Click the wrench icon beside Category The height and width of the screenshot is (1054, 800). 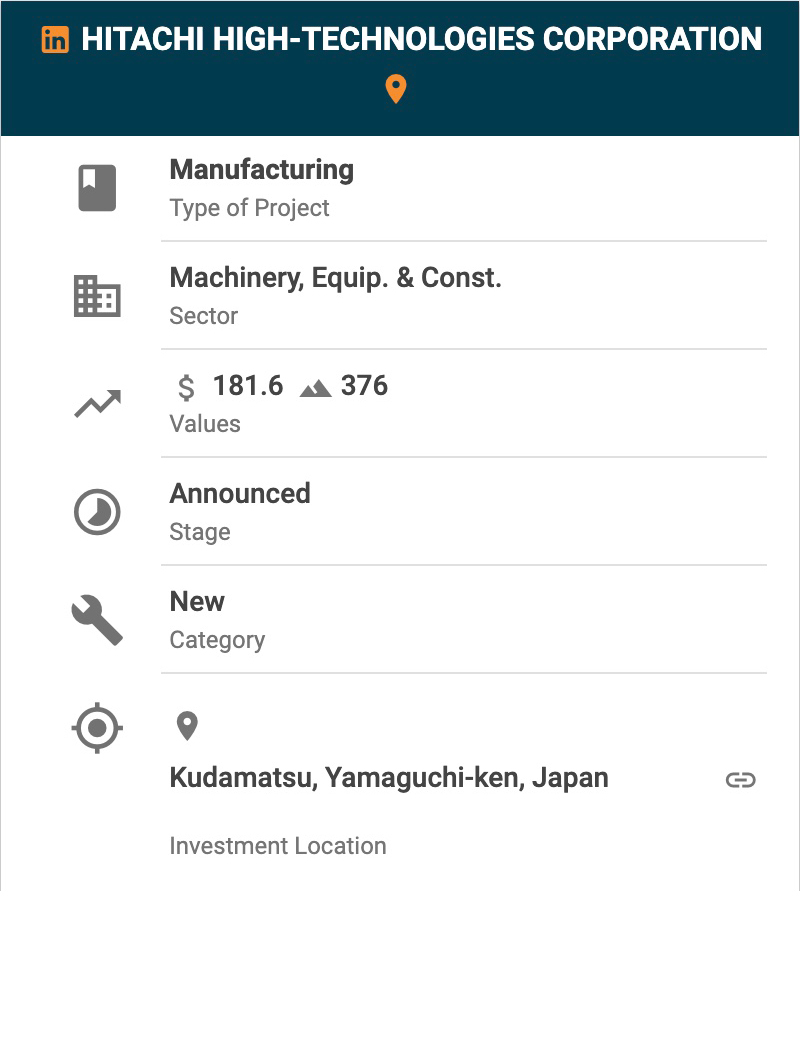(97, 620)
